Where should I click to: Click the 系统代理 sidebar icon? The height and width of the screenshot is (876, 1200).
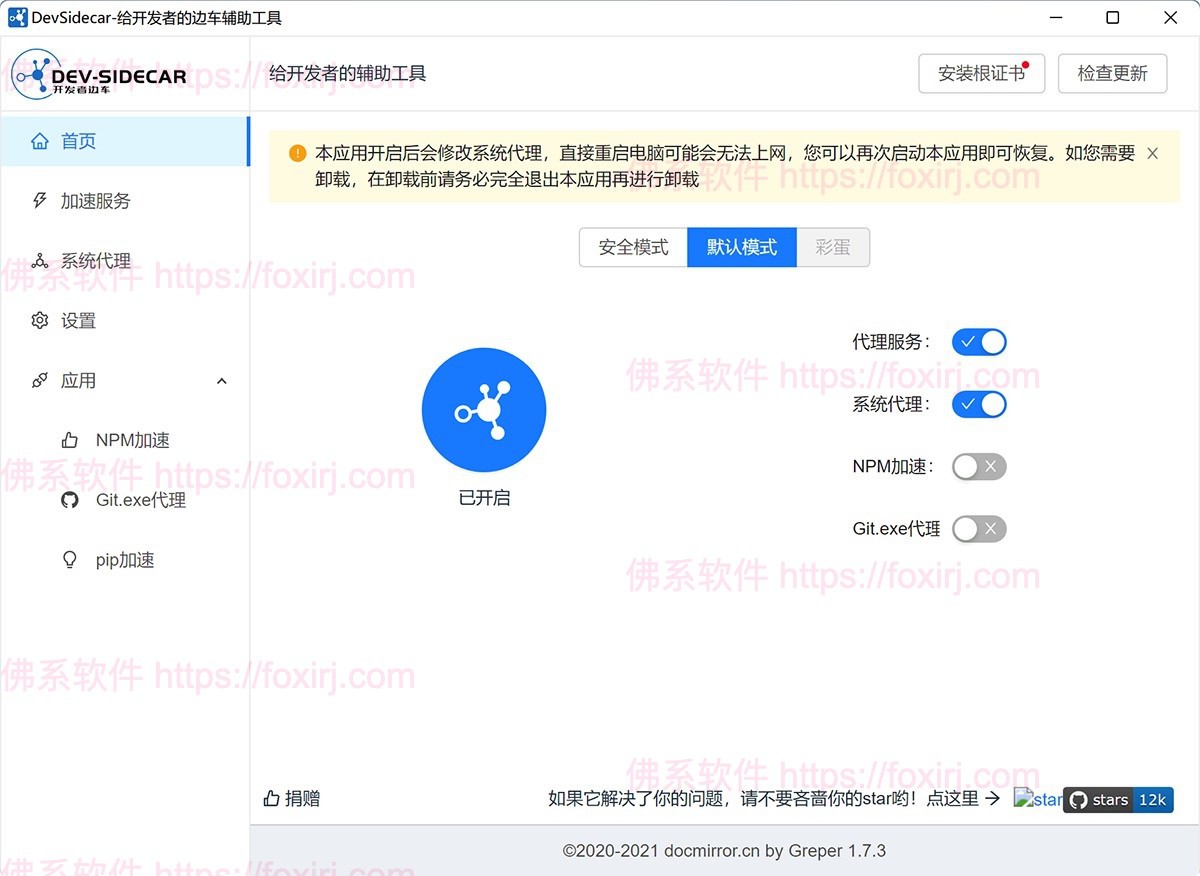tap(39, 261)
